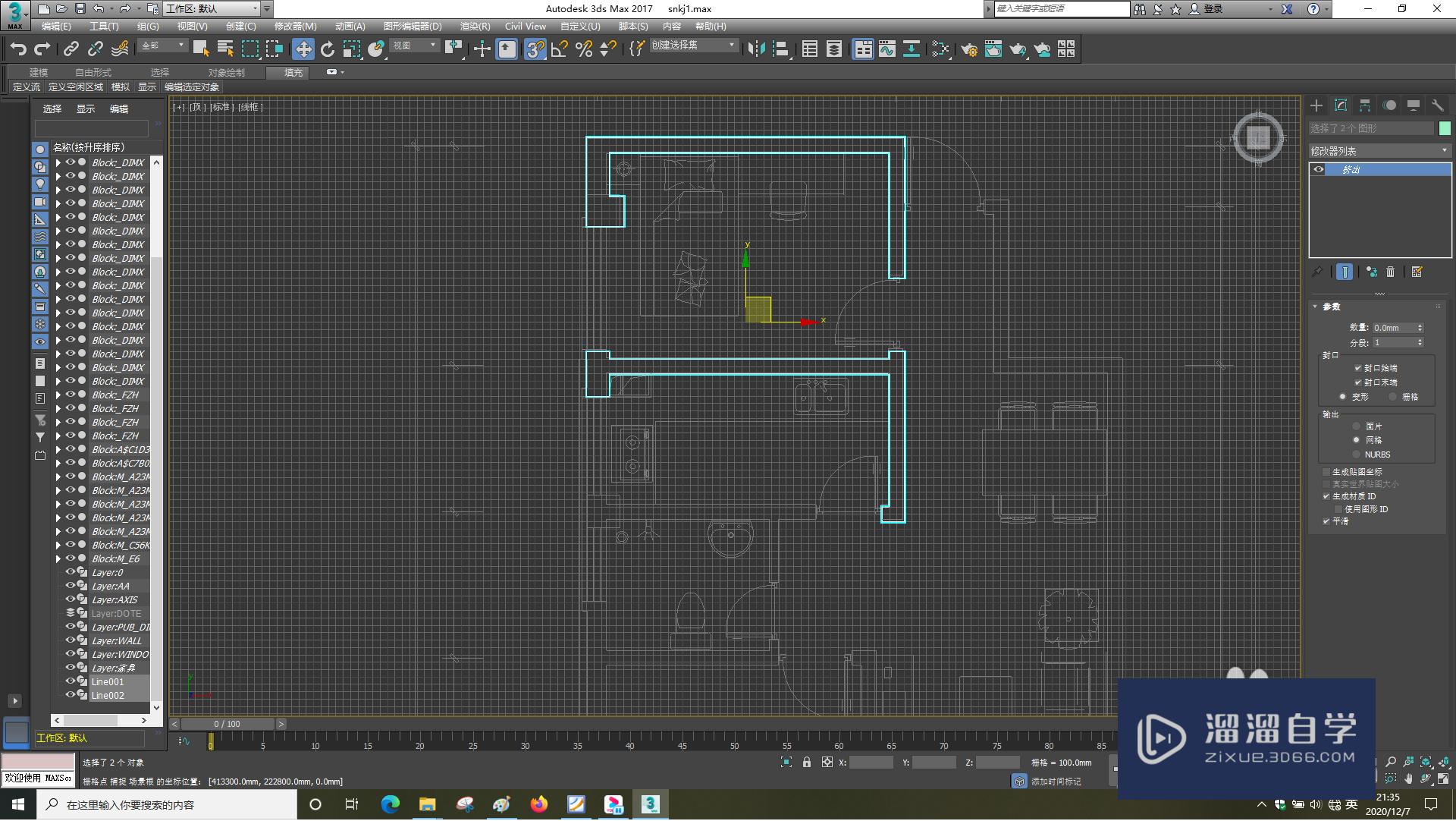Screen dimensions: 1456x821
Task: Click the Bind to Space Warp icon
Action: (x=120, y=49)
